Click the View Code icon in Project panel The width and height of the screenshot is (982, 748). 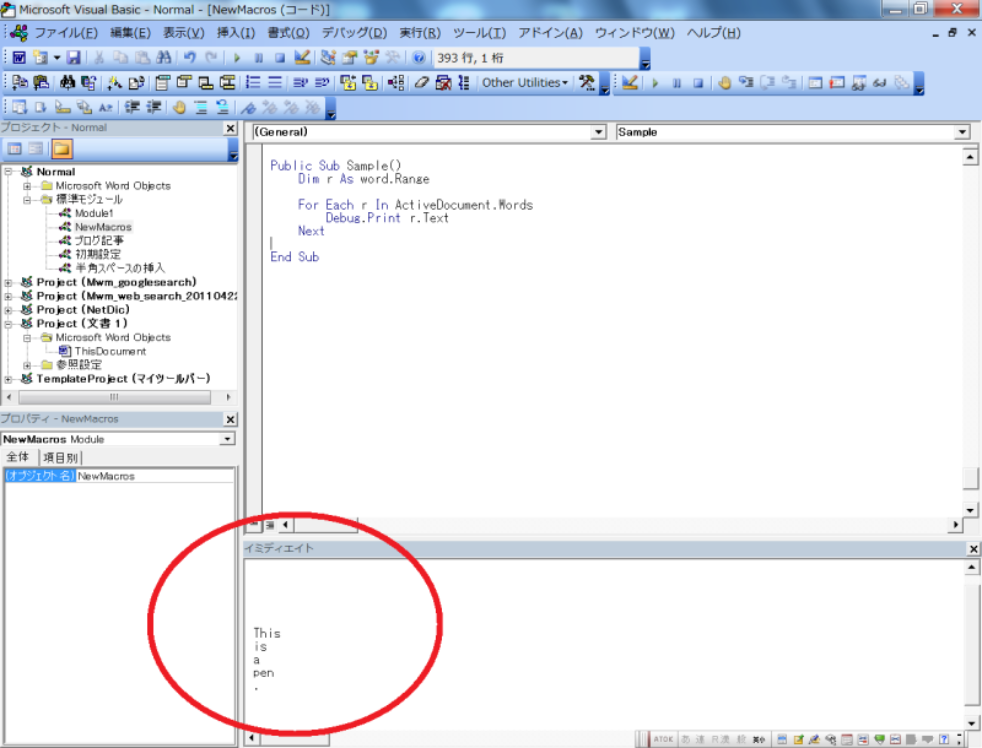12,150
